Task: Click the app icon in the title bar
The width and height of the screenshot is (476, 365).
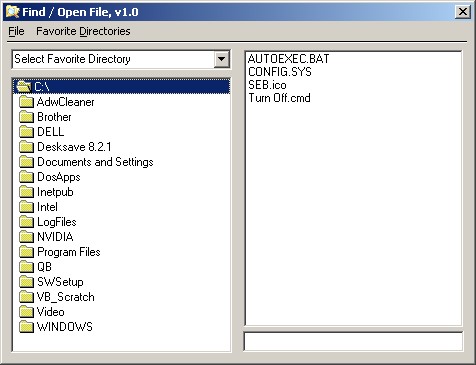Action: 12,12
